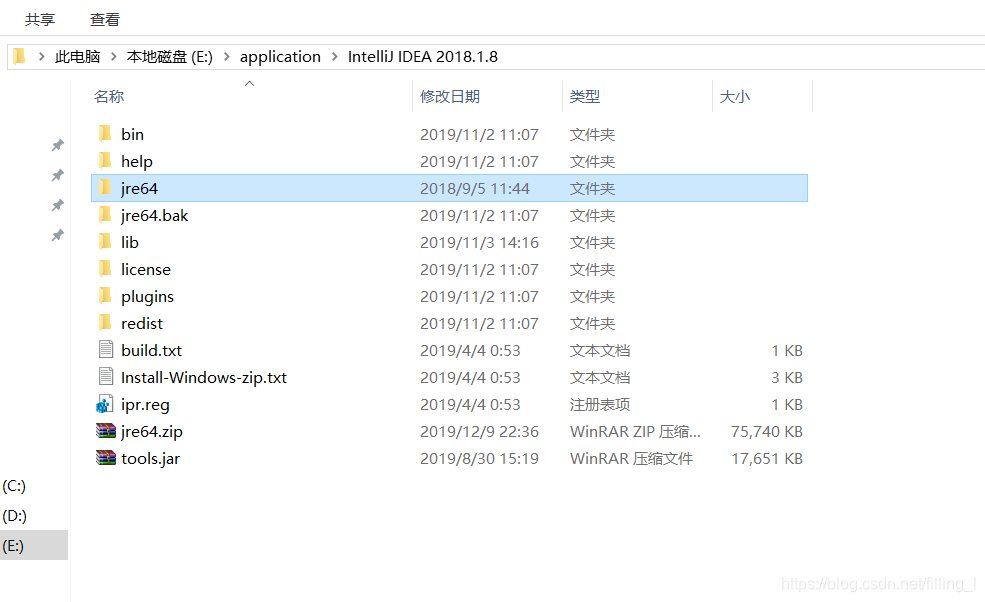This screenshot has width=985, height=602.
Task: Click date 2019/11/3 14:16 of lib
Action: coord(479,243)
